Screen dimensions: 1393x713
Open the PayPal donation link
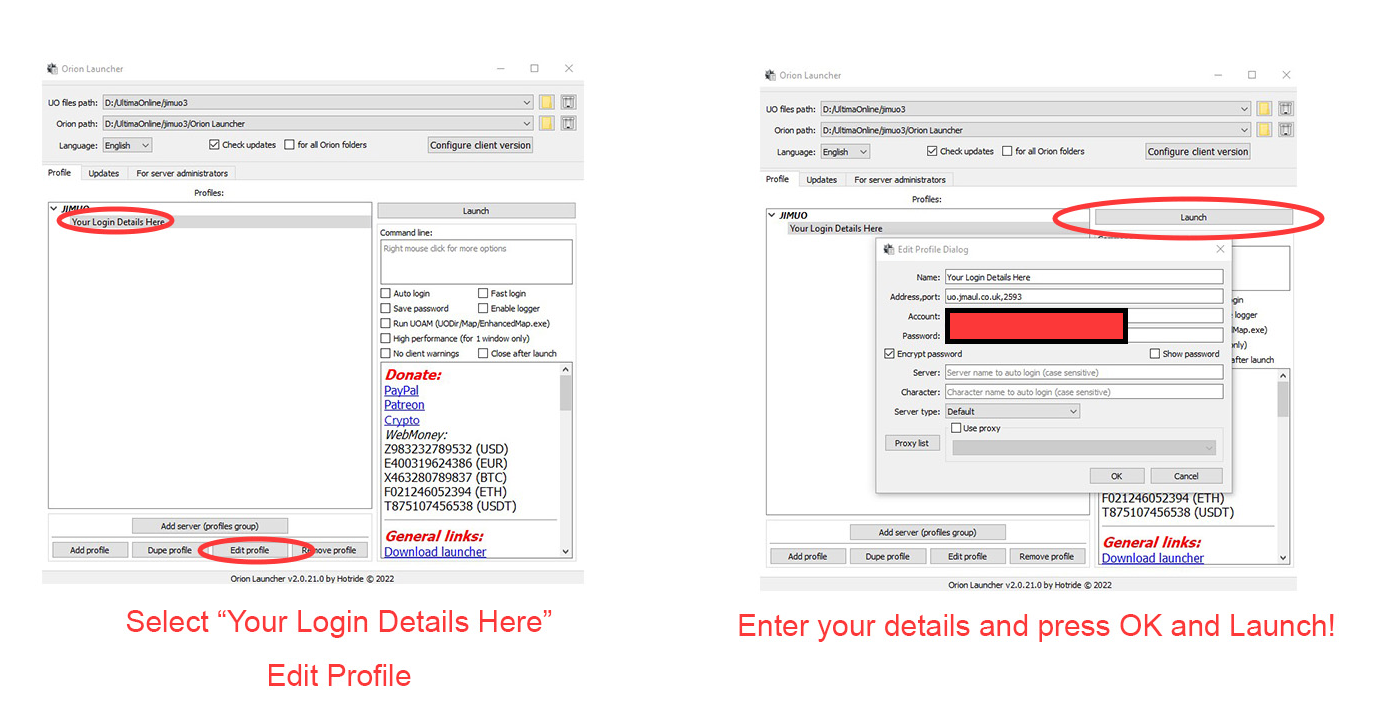[x=401, y=391]
